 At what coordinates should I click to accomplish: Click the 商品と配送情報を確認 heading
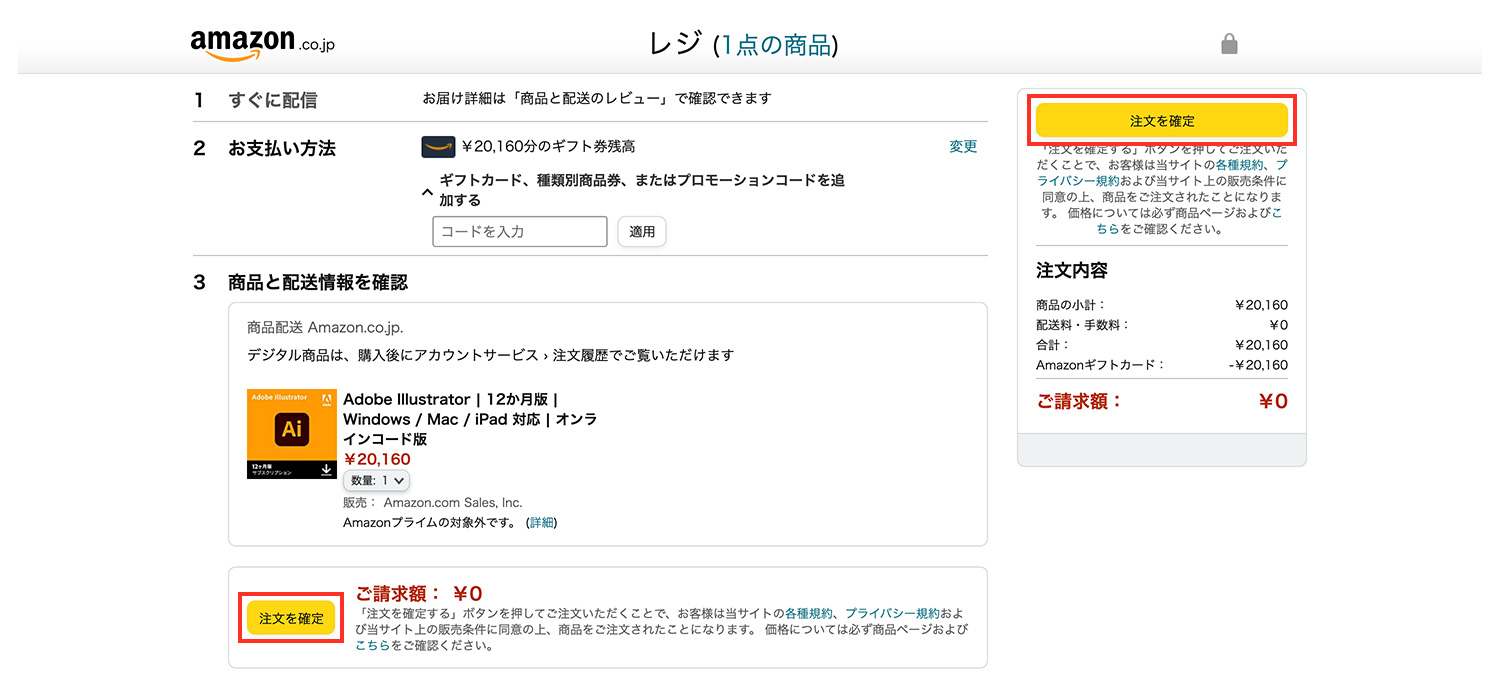pos(318,282)
